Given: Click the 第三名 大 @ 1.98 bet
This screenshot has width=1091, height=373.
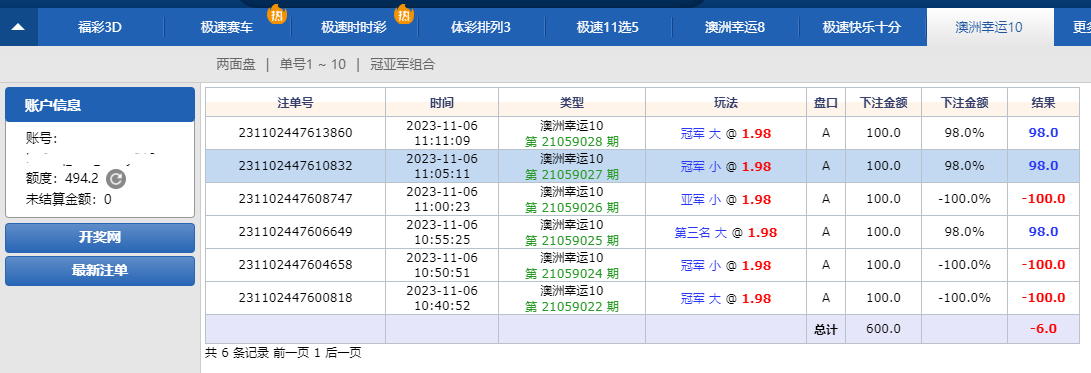Looking at the screenshot, I should [x=726, y=232].
